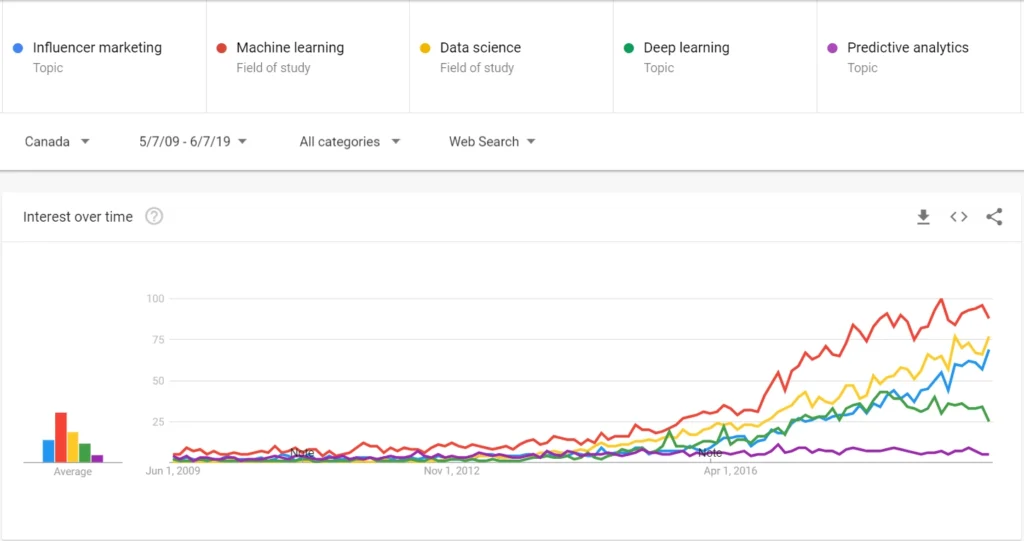Click the Note marker near Apr 2016
The height and width of the screenshot is (541, 1024).
click(710, 453)
